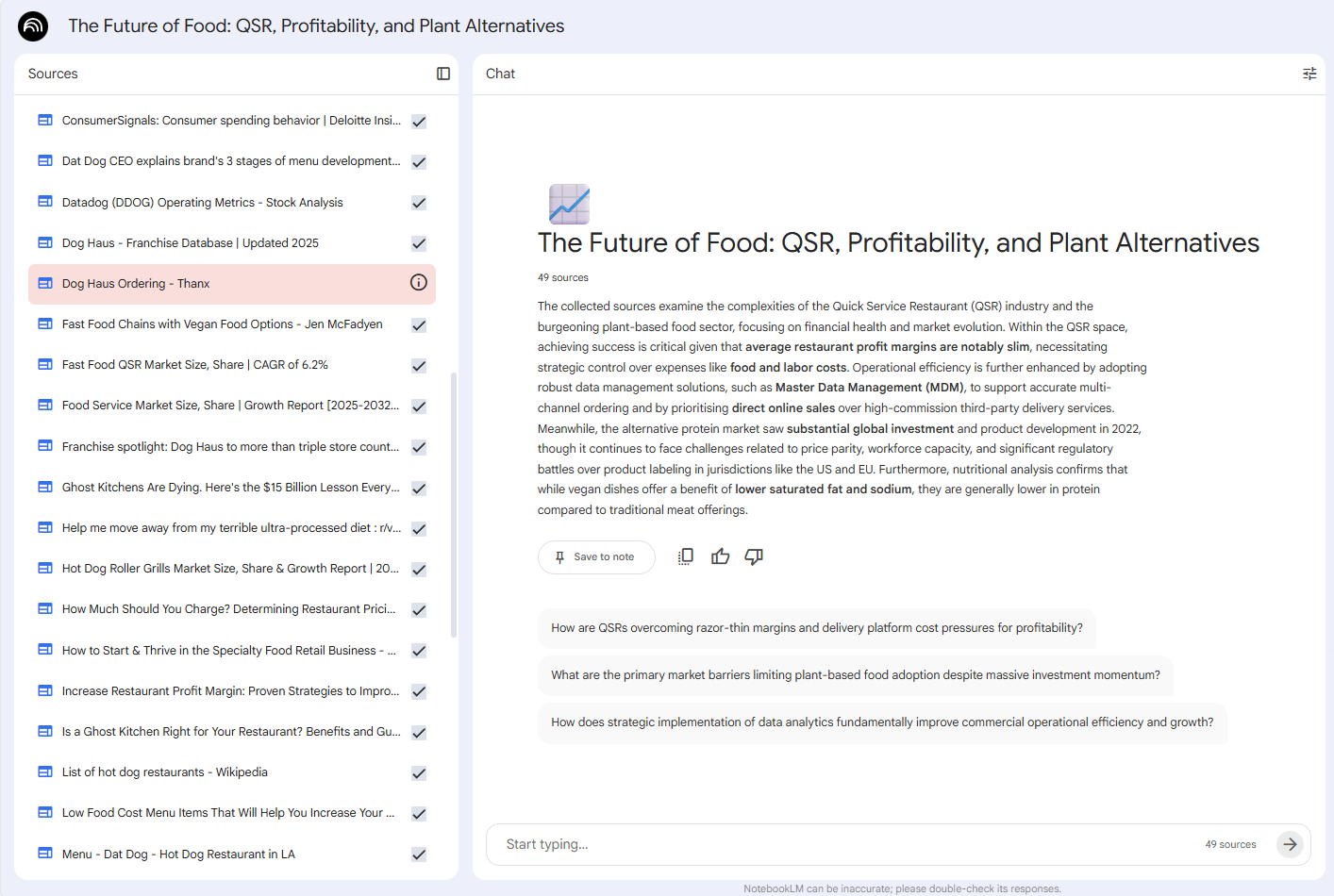The image size is (1334, 896).
Task: Click info icon on Dog Haus Ordering source
Action: (419, 283)
